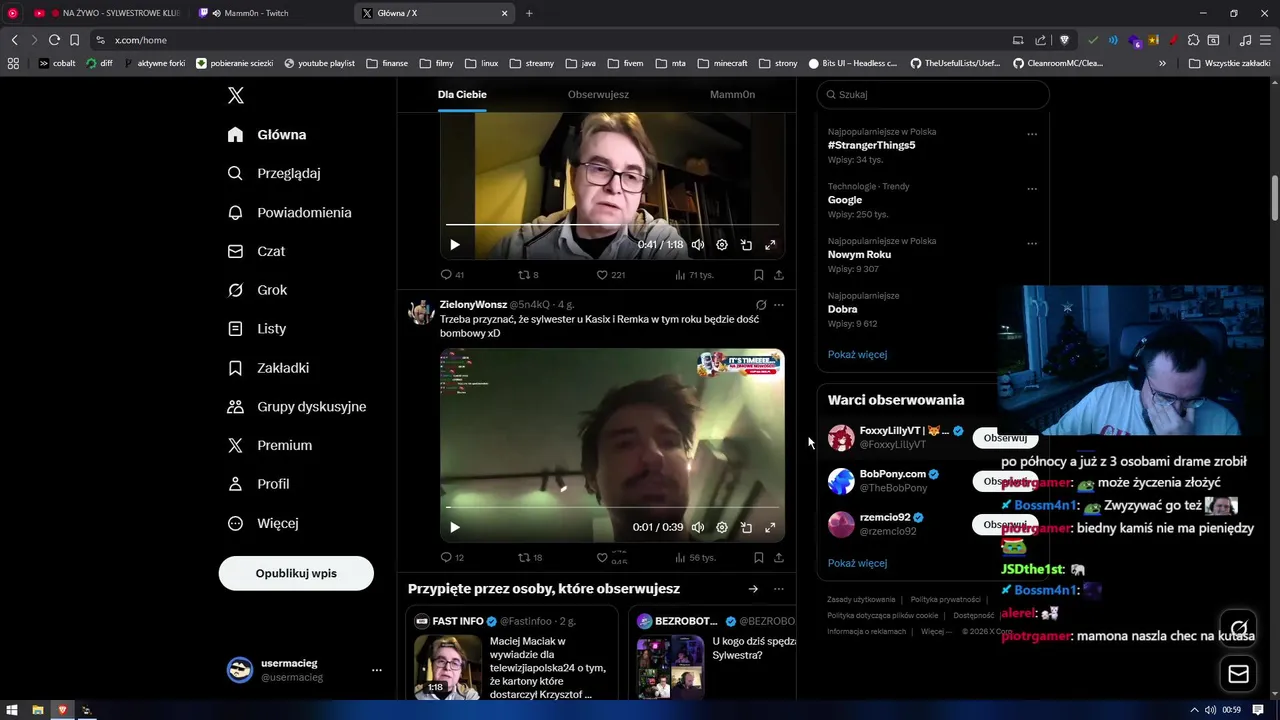
Task: Like the post with 221 likes
Action: coord(610,275)
